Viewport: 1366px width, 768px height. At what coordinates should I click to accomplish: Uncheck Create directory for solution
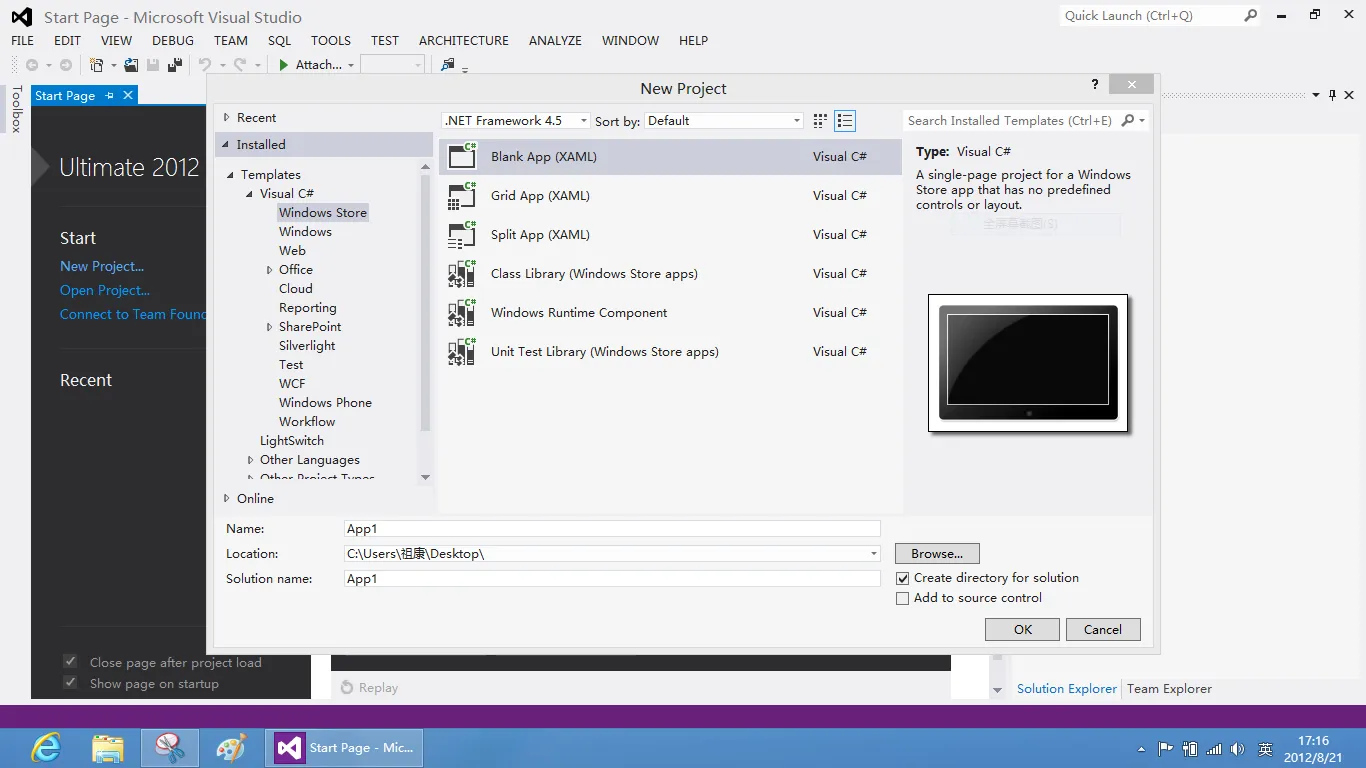coord(903,578)
